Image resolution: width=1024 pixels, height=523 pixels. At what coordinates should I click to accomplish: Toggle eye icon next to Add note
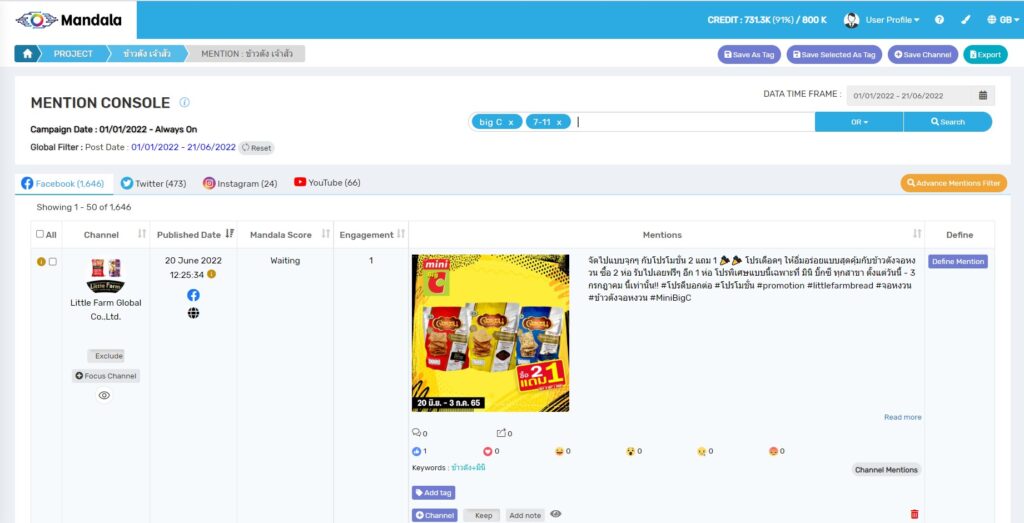[x=556, y=514]
